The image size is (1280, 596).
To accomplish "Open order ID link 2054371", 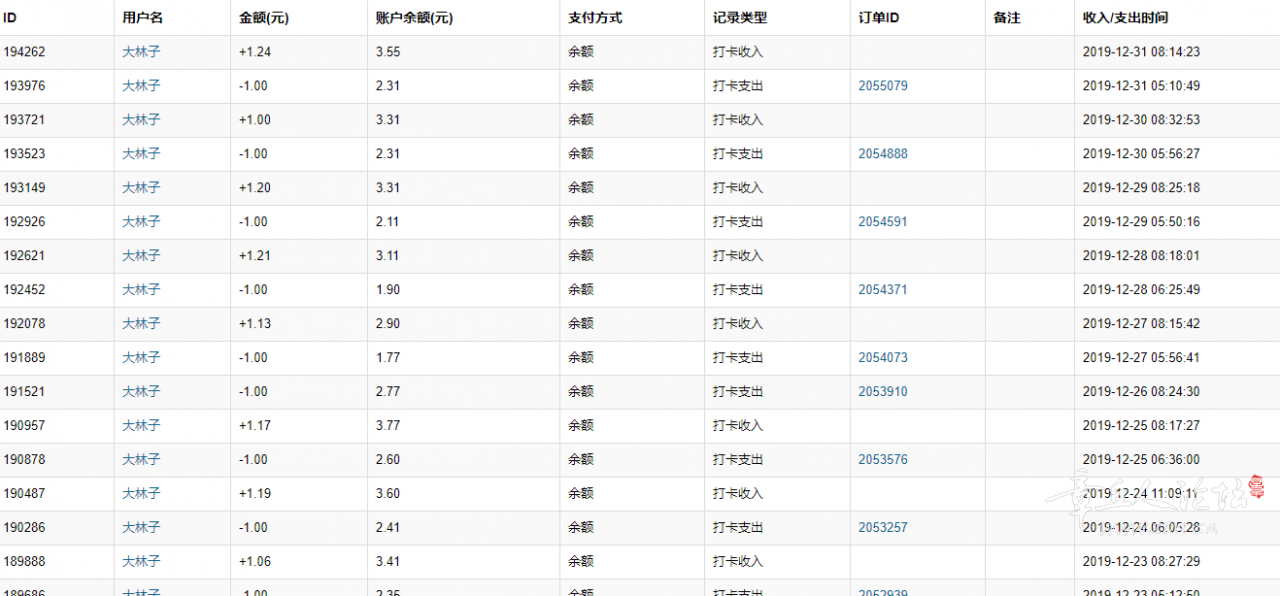I will coord(883,290).
